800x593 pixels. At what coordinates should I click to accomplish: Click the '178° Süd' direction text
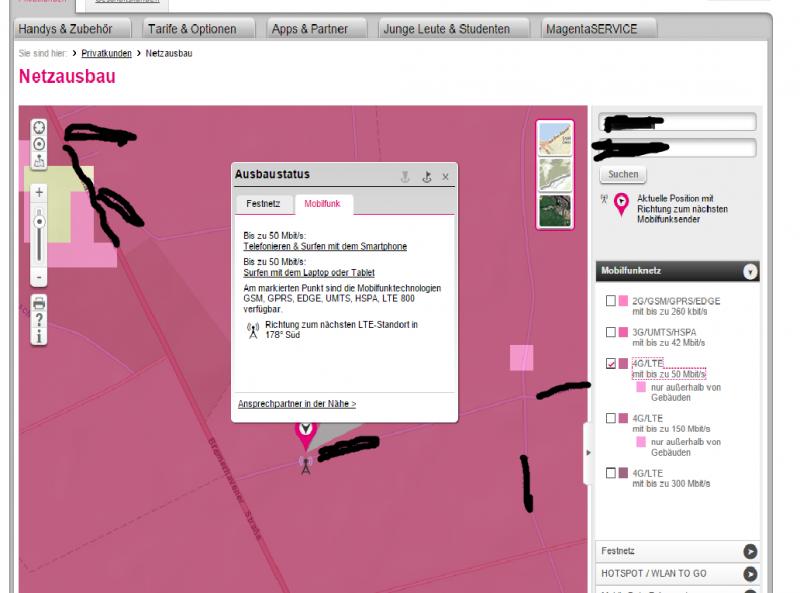tap(283, 335)
